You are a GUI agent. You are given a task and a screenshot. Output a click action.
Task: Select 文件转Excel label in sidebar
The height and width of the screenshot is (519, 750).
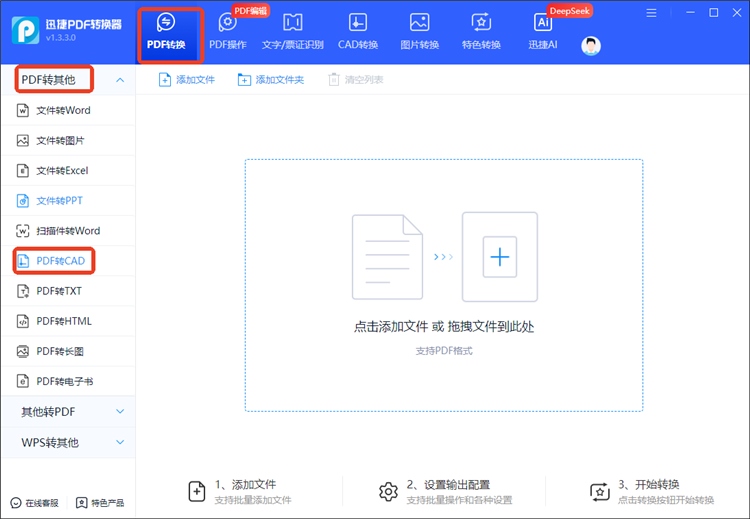point(62,171)
